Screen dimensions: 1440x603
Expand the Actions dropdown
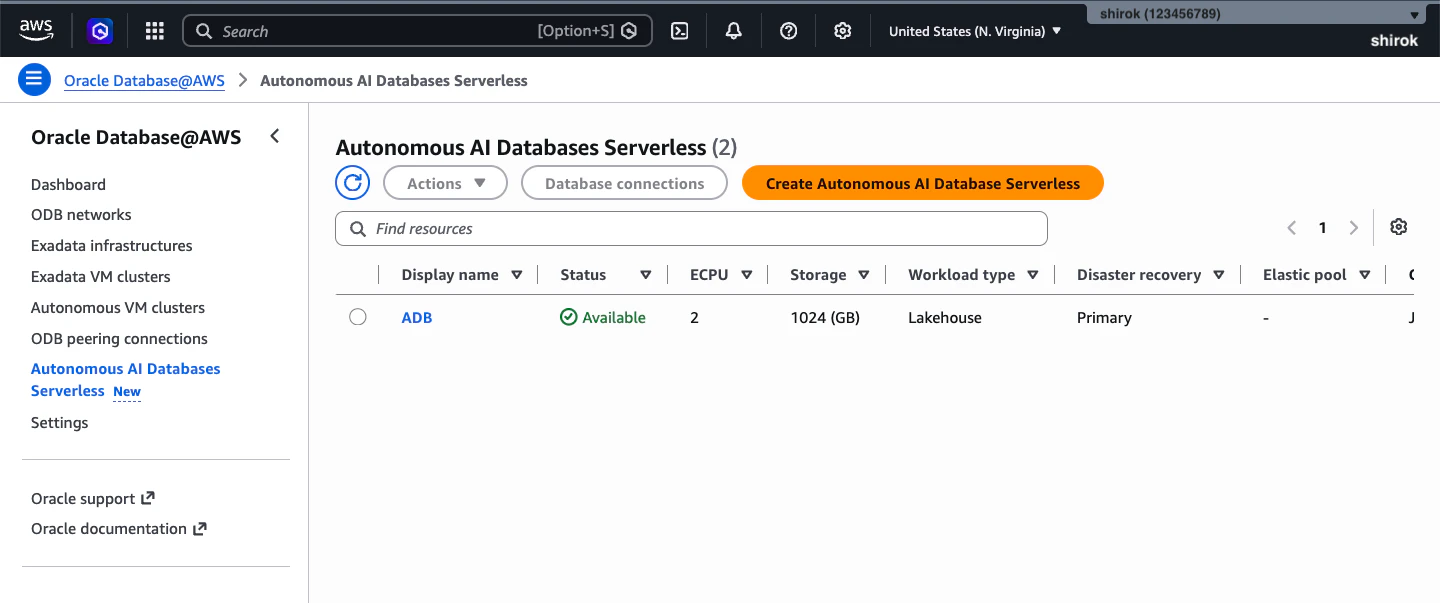point(445,183)
